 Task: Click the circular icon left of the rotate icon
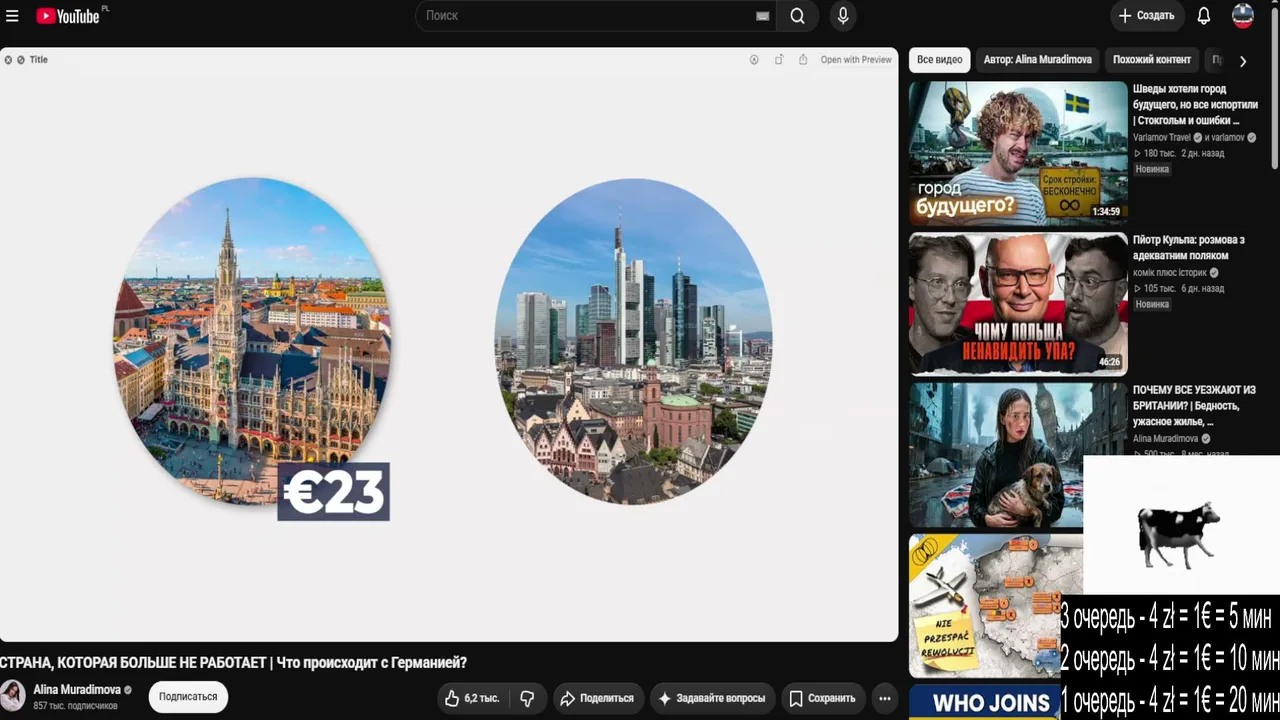click(754, 60)
